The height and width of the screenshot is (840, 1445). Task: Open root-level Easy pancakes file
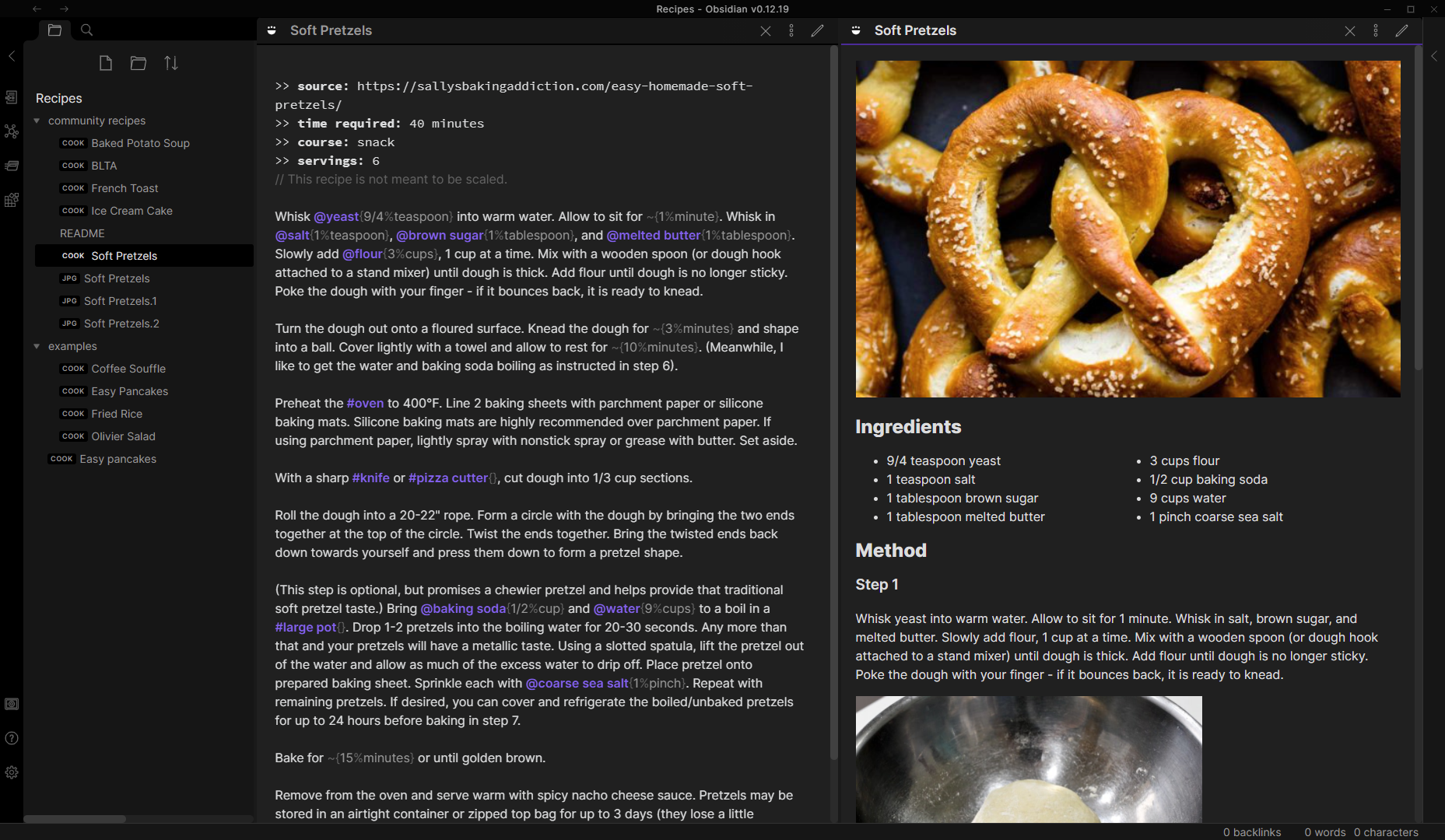click(x=144, y=459)
